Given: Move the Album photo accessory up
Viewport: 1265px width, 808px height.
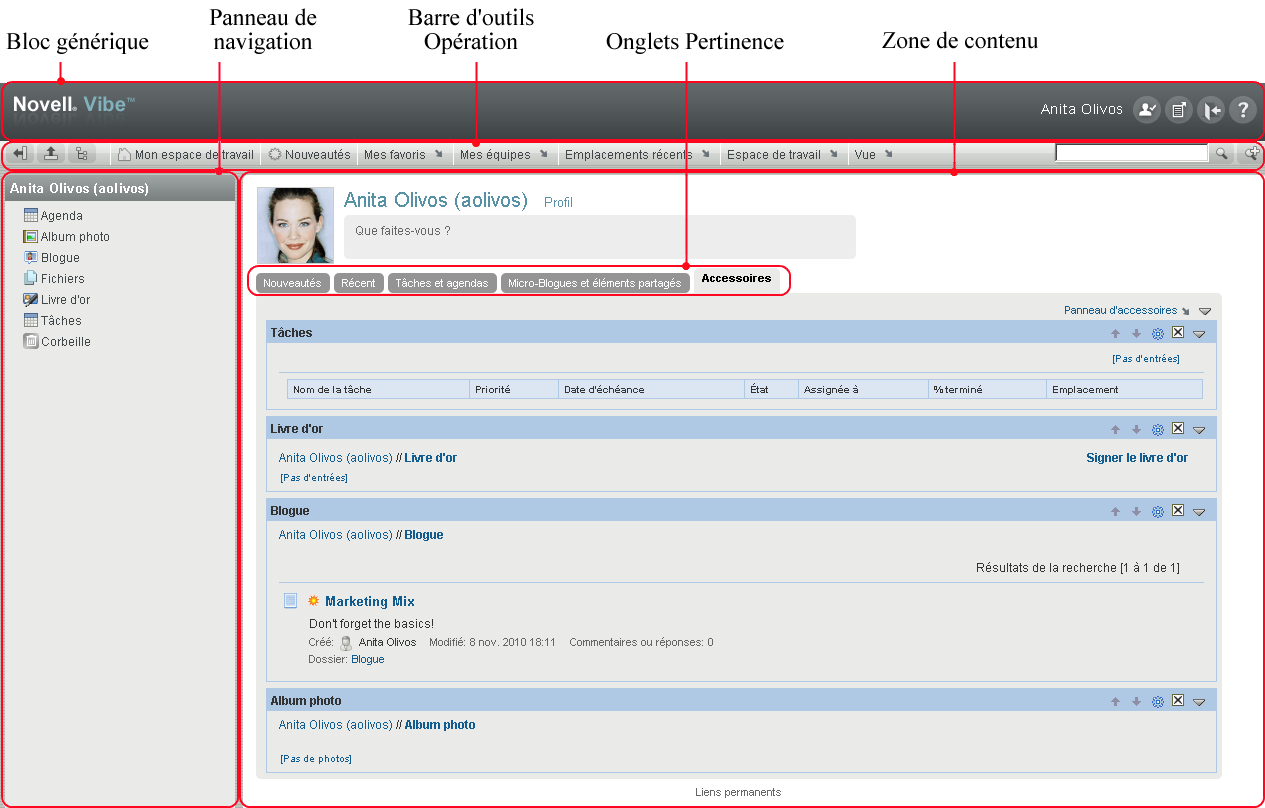Looking at the screenshot, I should 1116,701.
